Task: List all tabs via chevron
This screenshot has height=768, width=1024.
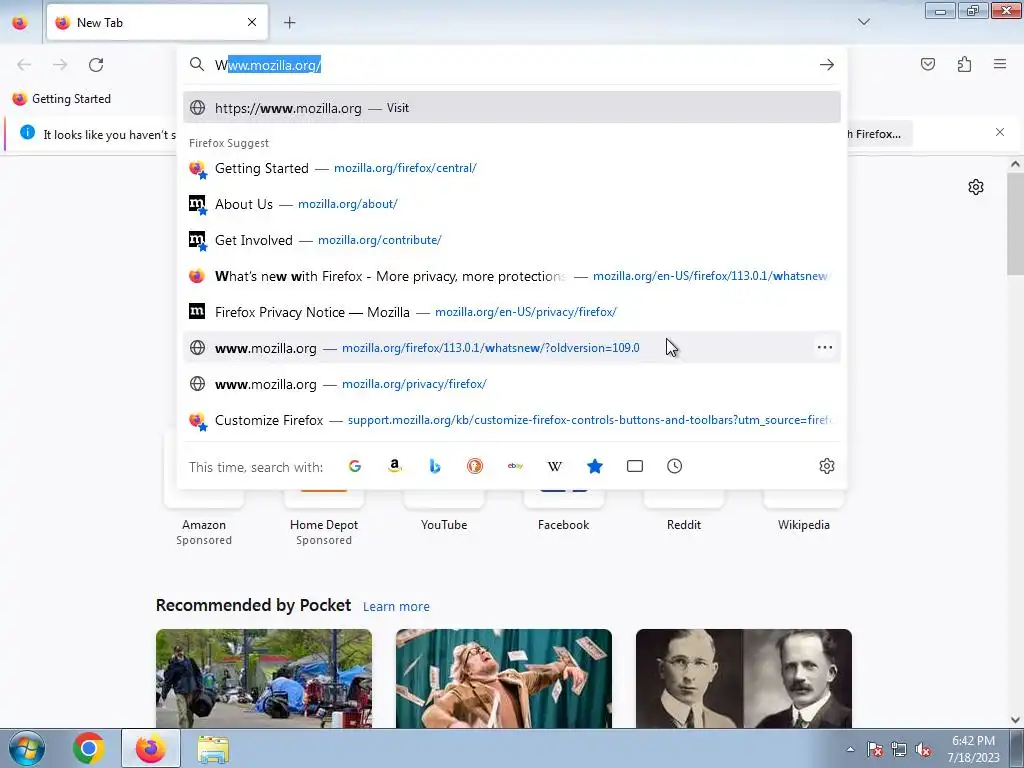Action: pos(863,22)
